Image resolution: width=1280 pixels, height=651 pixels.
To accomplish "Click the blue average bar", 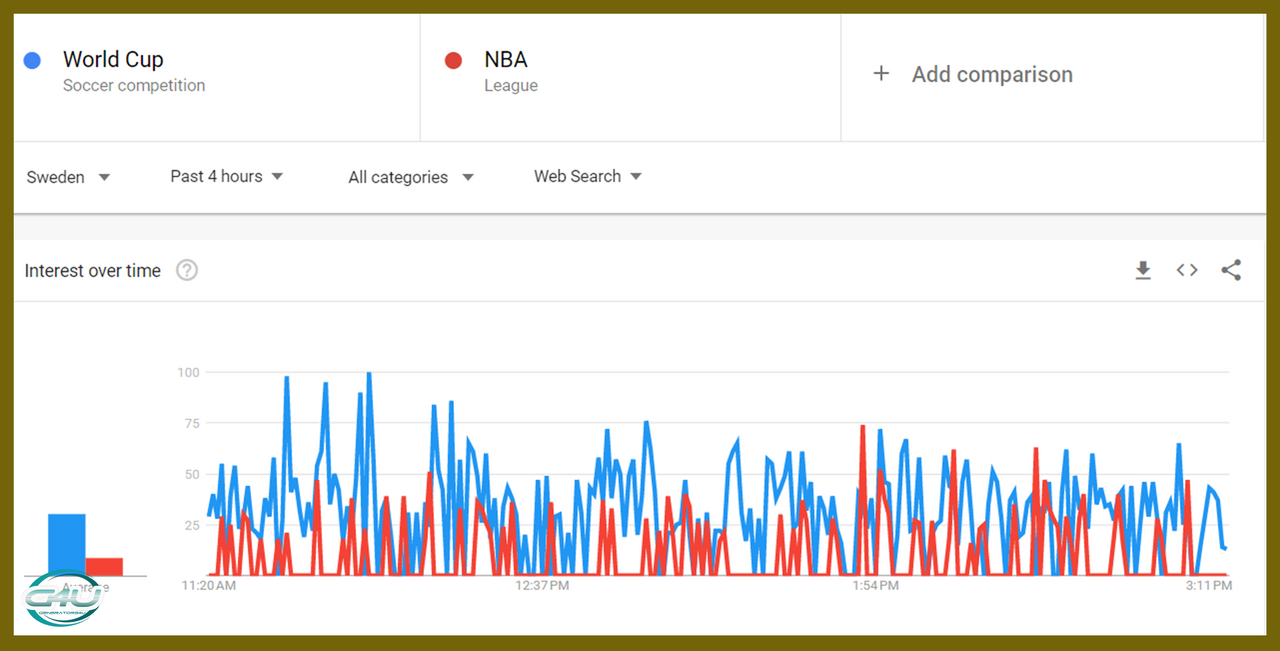I will pos(67,545).
